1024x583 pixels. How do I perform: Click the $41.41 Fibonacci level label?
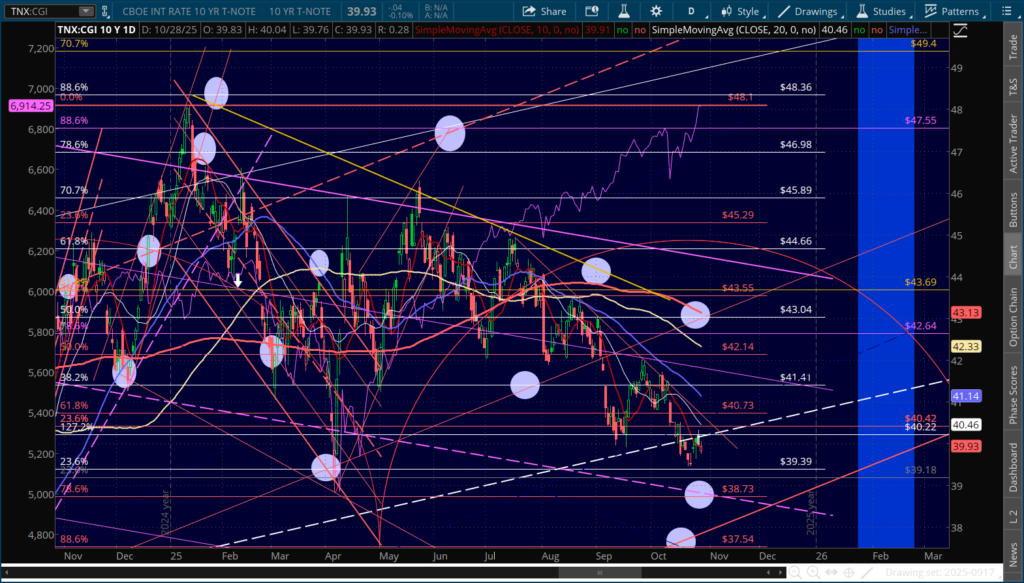[x=795, y=377]
